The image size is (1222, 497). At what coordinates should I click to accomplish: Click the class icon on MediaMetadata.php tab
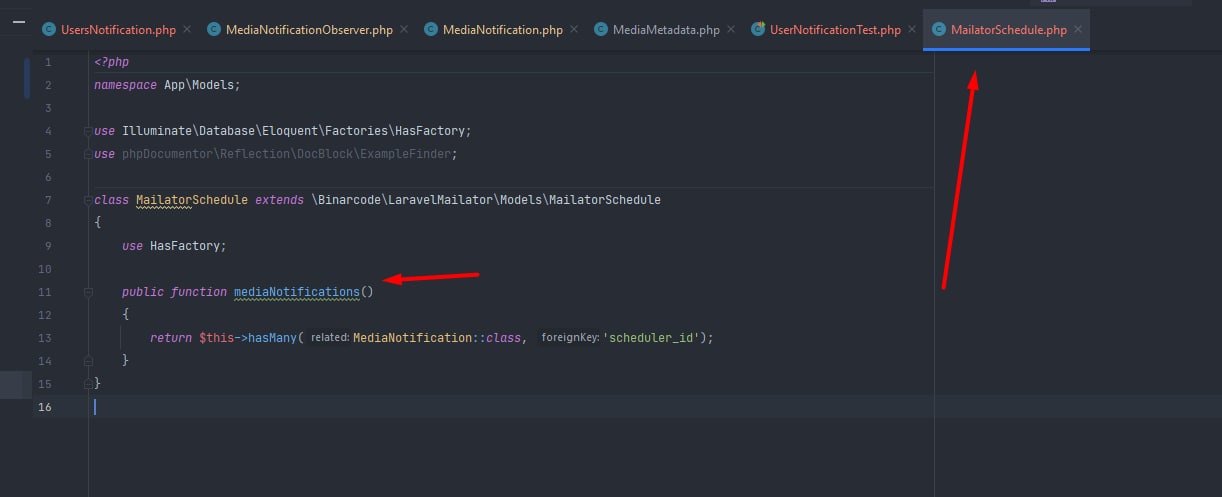pyautogui.click(x=601, y=30)
